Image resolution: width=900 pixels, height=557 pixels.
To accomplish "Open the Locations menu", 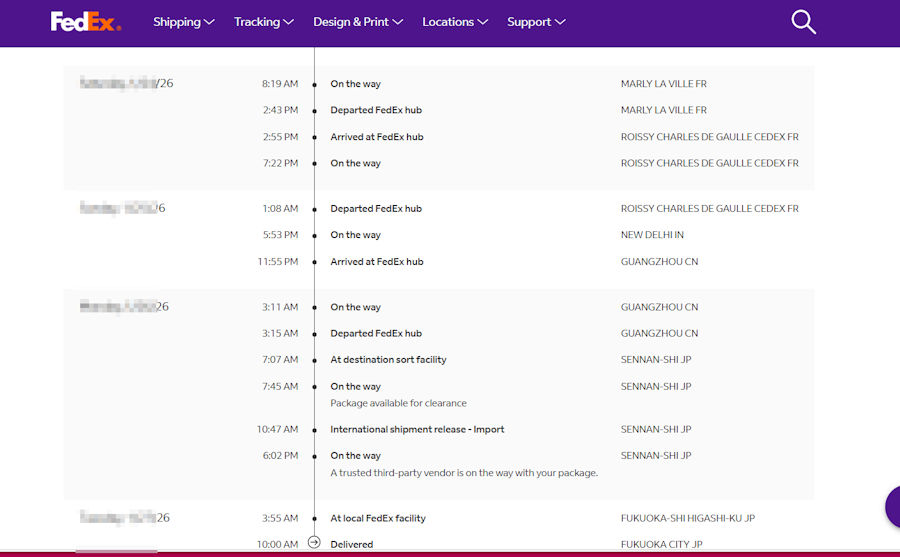I will (454, 22).
